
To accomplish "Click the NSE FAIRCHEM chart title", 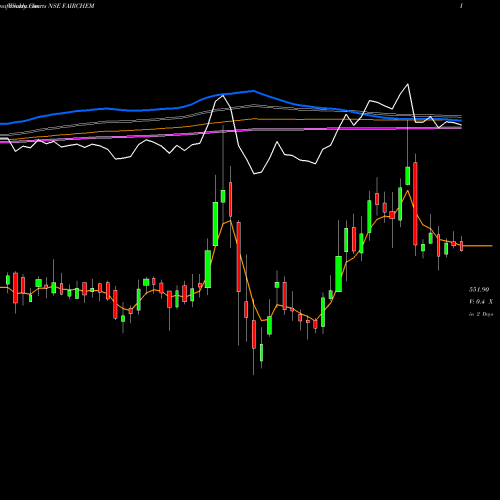I will pyautogui.click(x=71, y=6).
